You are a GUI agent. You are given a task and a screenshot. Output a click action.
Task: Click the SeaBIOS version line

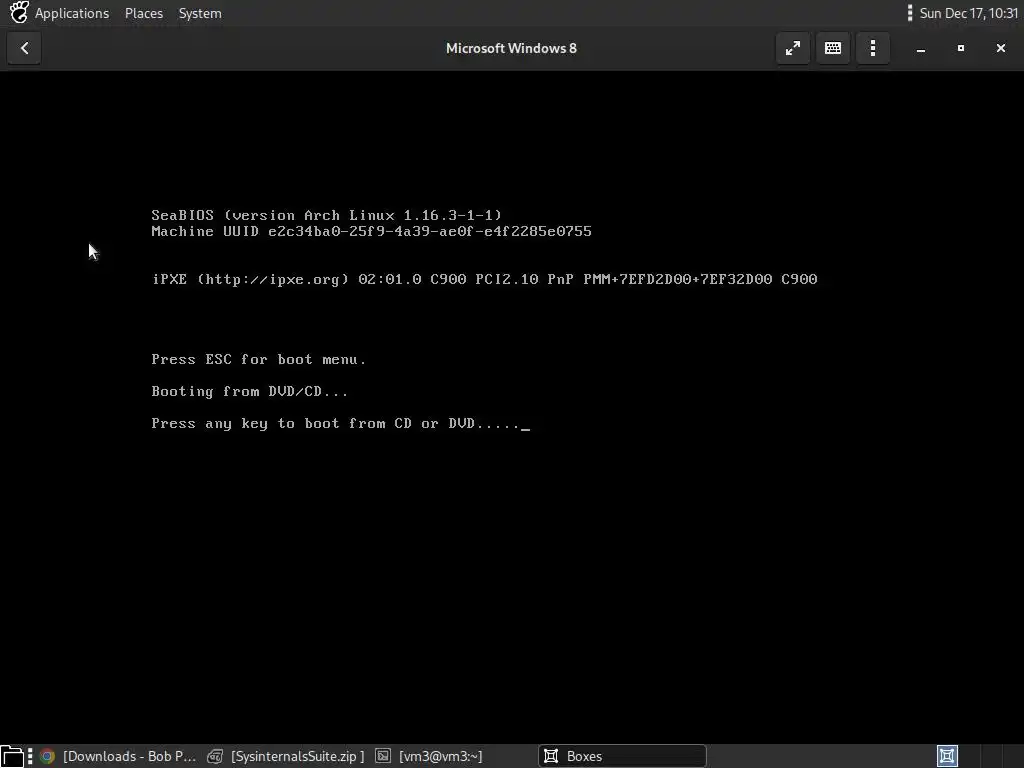click(x=327, y=216)
